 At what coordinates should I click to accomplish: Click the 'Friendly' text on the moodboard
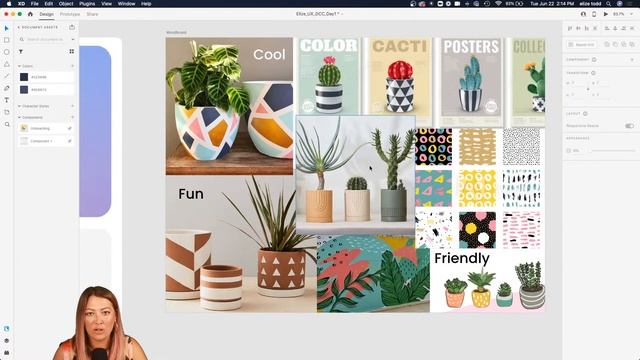click(462, 258)
